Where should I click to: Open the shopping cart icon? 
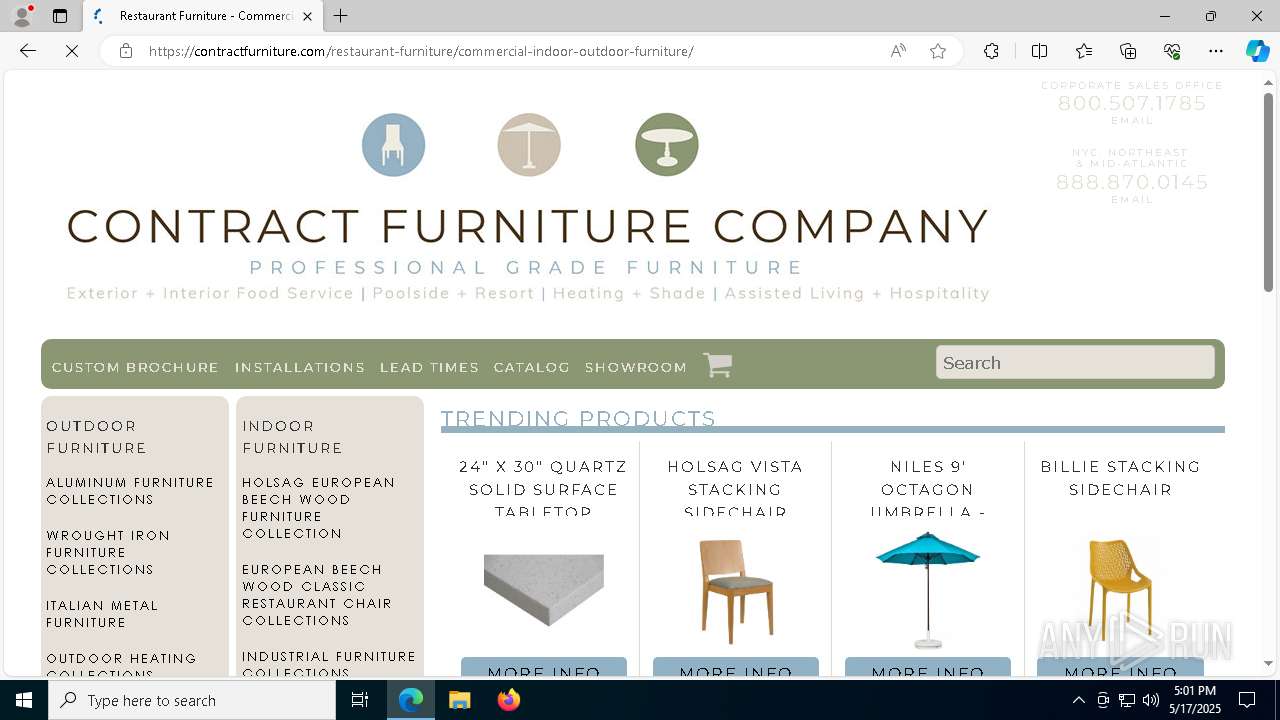tap(718, 365)
